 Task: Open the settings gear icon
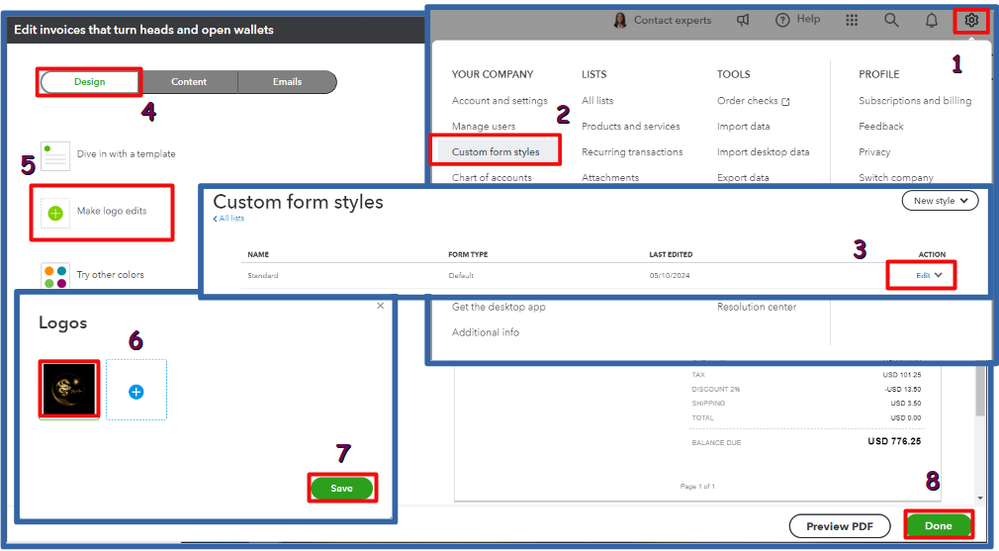click(x=971, y=20)
